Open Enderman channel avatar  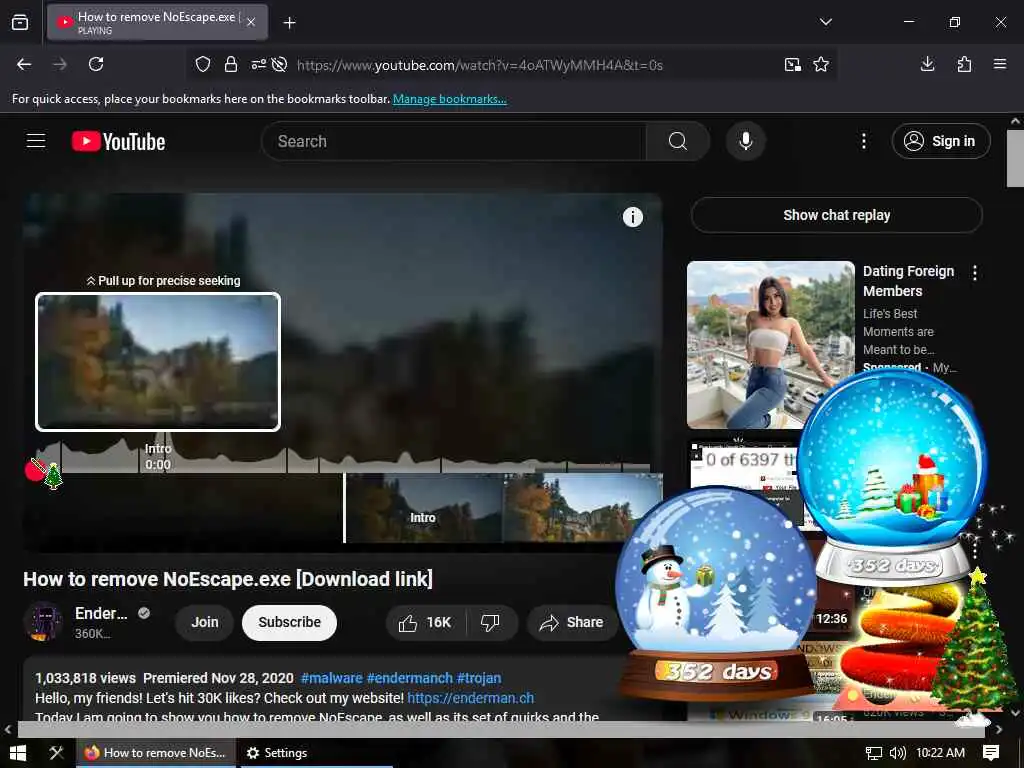tap(43, 621)
